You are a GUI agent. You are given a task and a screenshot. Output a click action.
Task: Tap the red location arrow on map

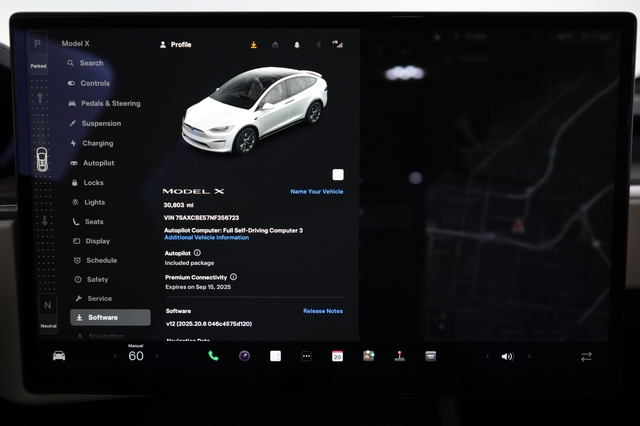click(x=518, y=225)
